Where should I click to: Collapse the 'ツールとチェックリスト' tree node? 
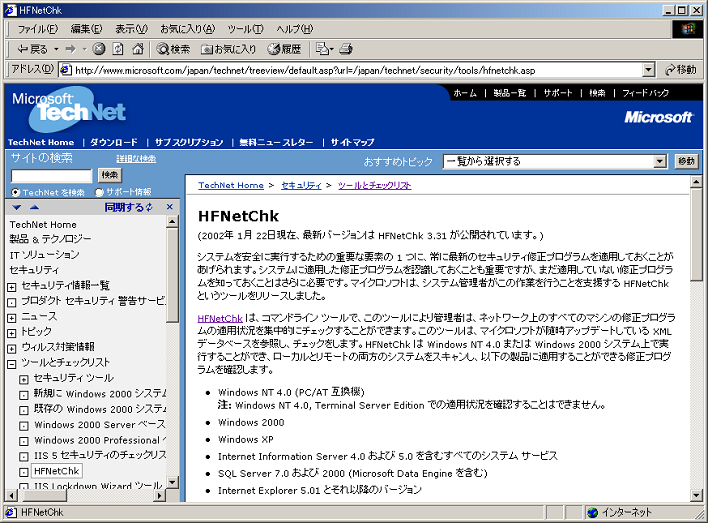(12, 364)
